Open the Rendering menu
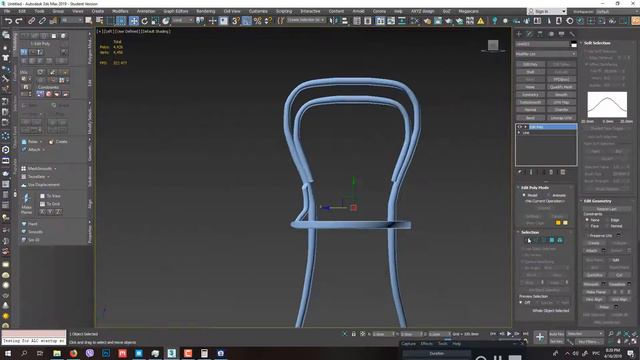The height and width of the screenshot is (360, 640). (x=206, y=11)
